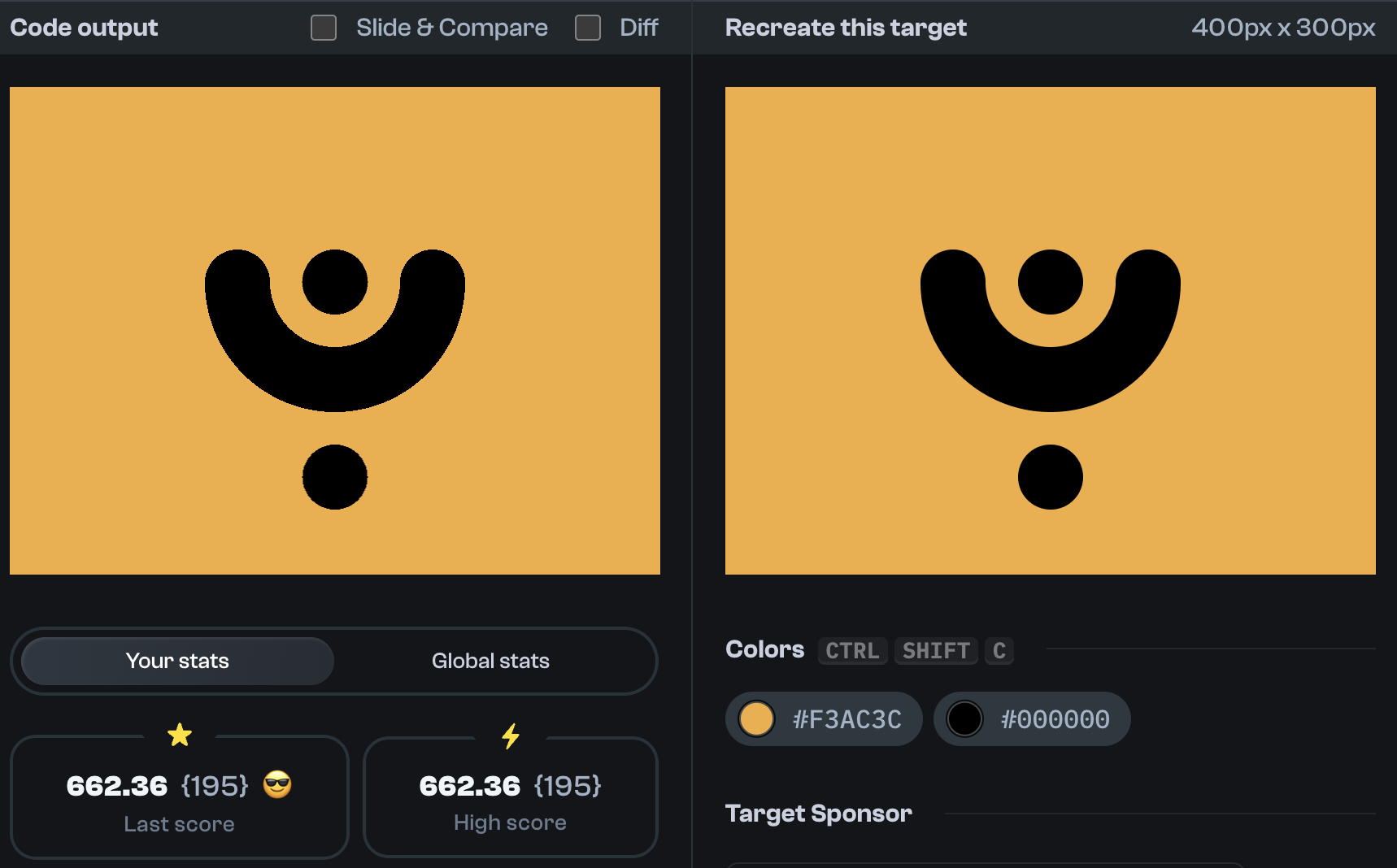Switch to the Global stats tab
This screenshot has width=1397, height=868.
[x=490, y=661]
